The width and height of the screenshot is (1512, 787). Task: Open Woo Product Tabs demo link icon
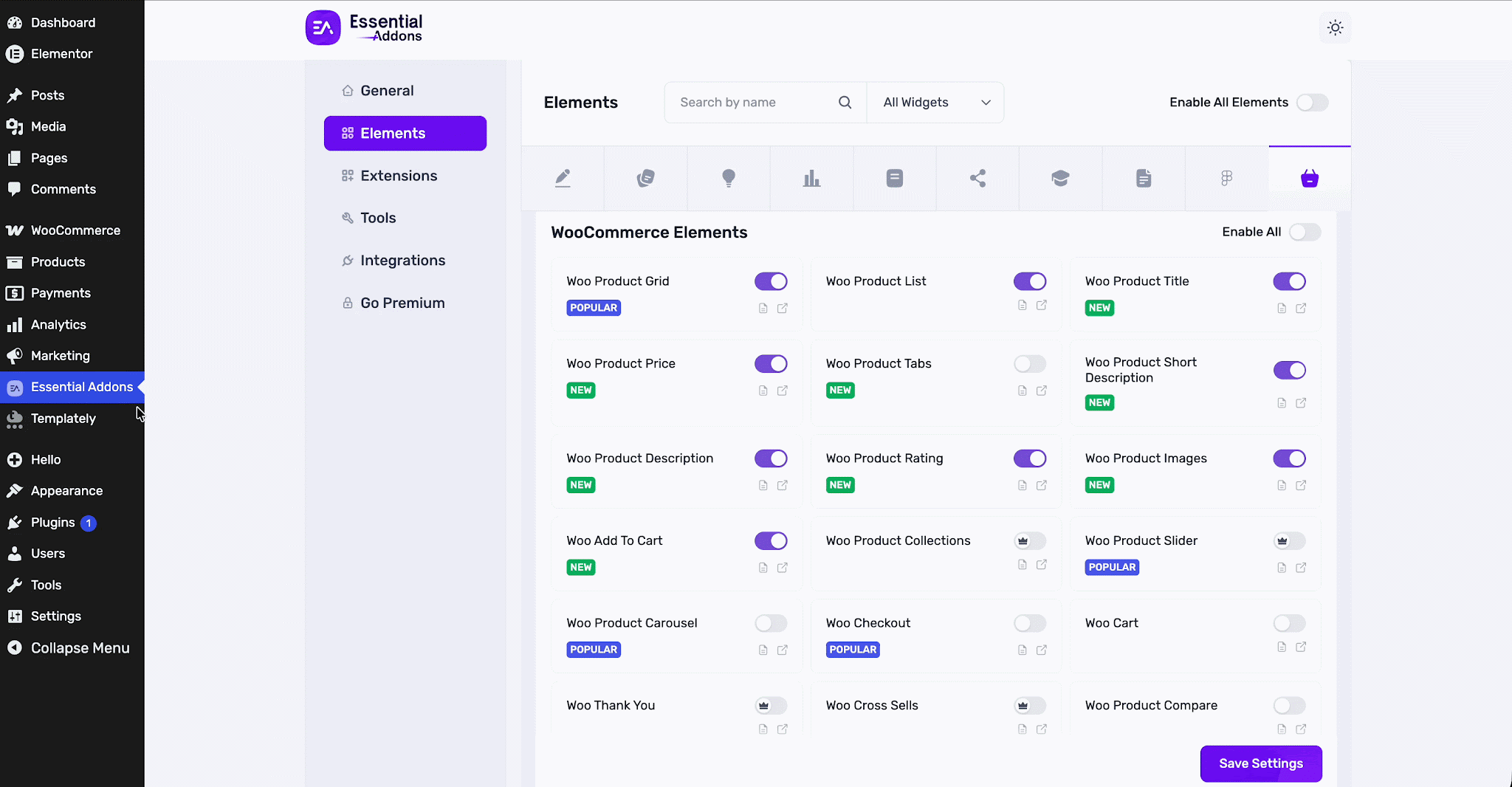coord(1042,391)
